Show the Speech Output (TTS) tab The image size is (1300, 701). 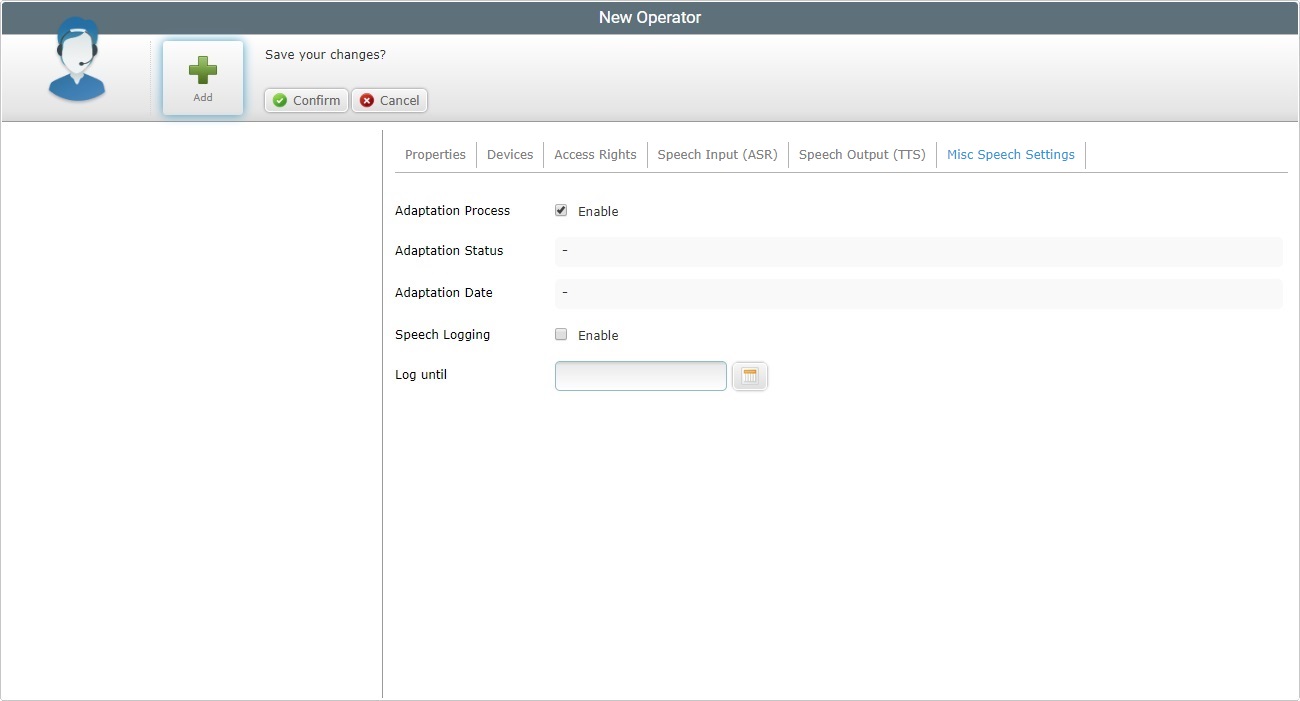(x=862, y=155)
